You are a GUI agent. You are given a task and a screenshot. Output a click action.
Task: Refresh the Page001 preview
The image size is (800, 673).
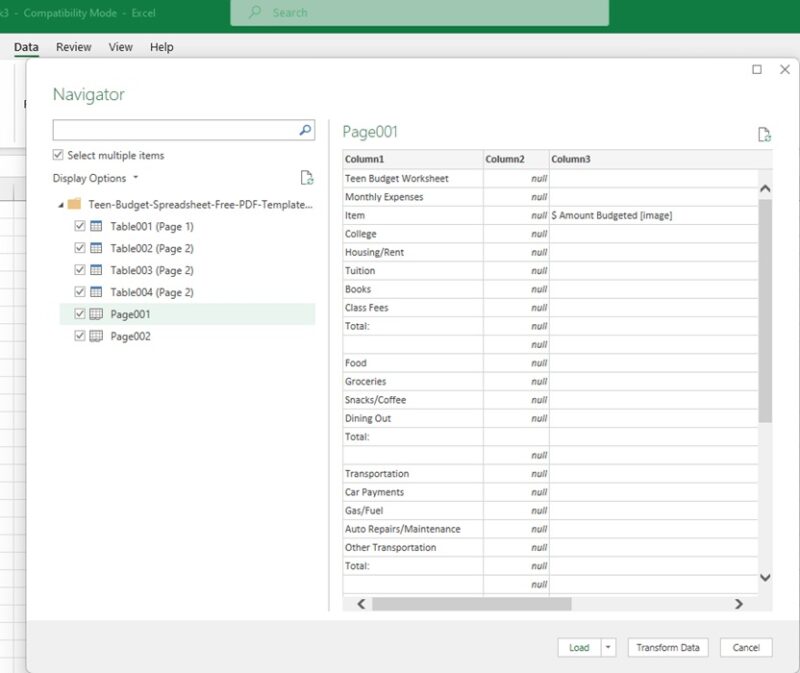tap(766, 135)
